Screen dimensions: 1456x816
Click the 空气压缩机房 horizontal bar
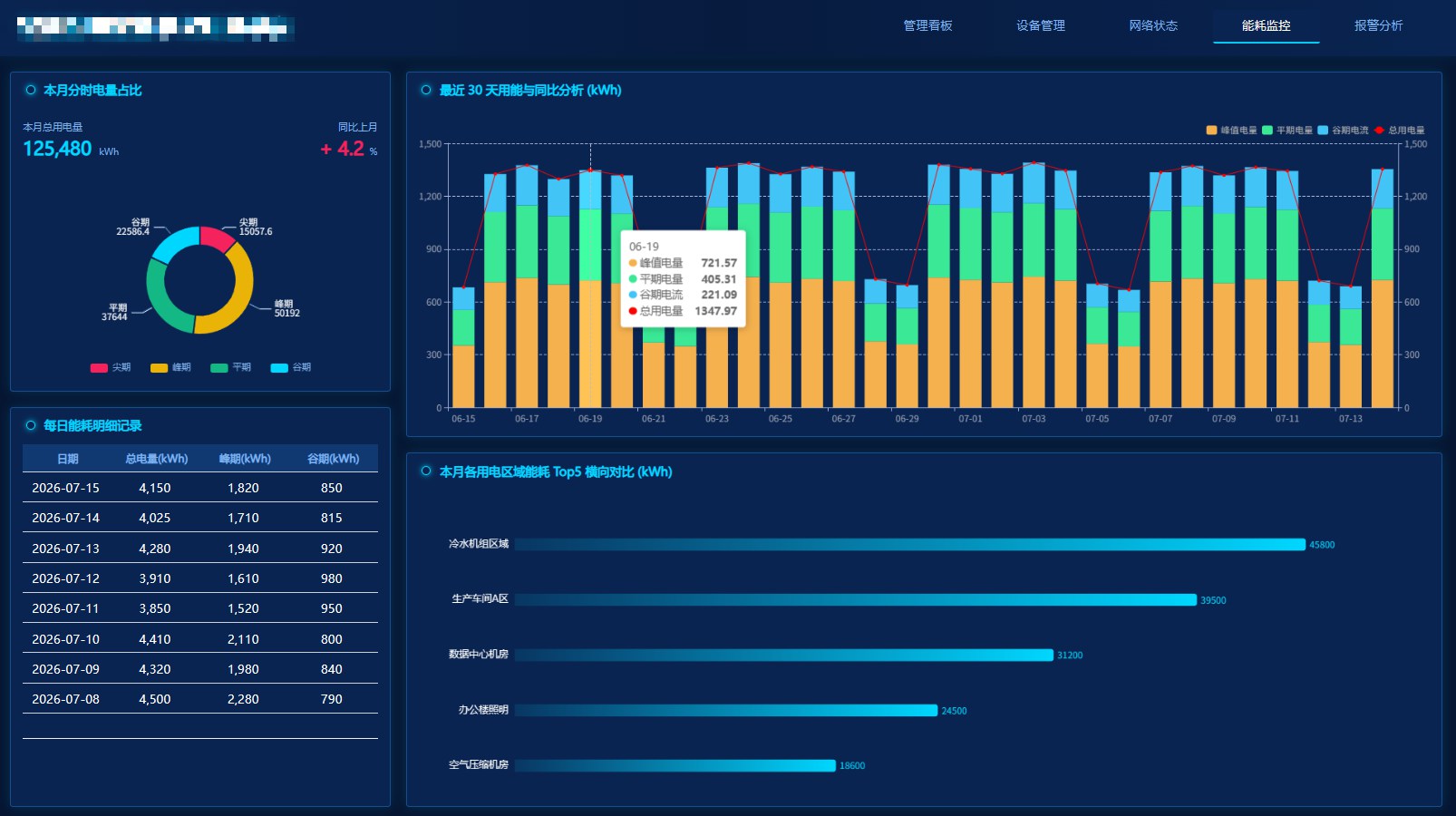675,765
